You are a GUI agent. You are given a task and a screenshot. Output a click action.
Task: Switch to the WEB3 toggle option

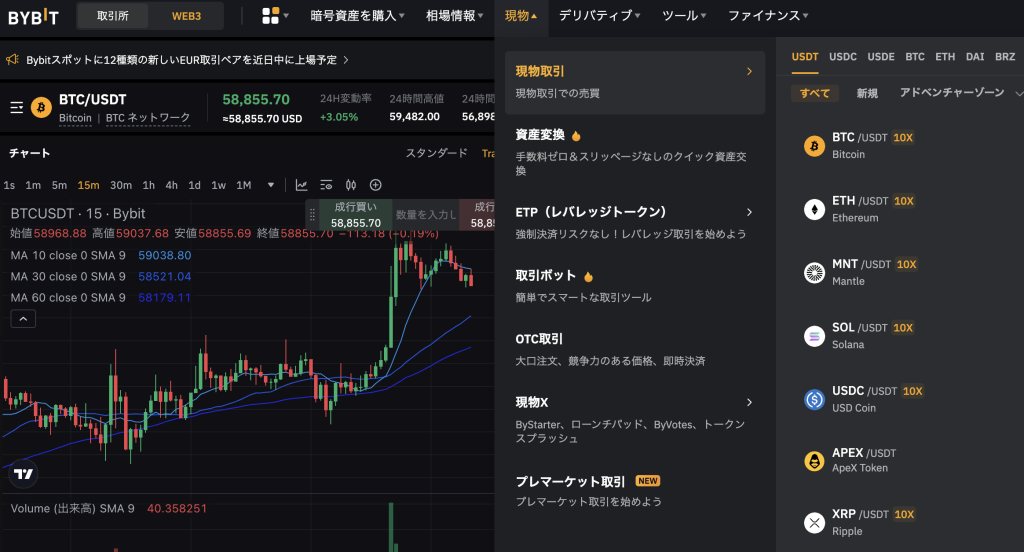pyautogui.click(x=186, y=16)
